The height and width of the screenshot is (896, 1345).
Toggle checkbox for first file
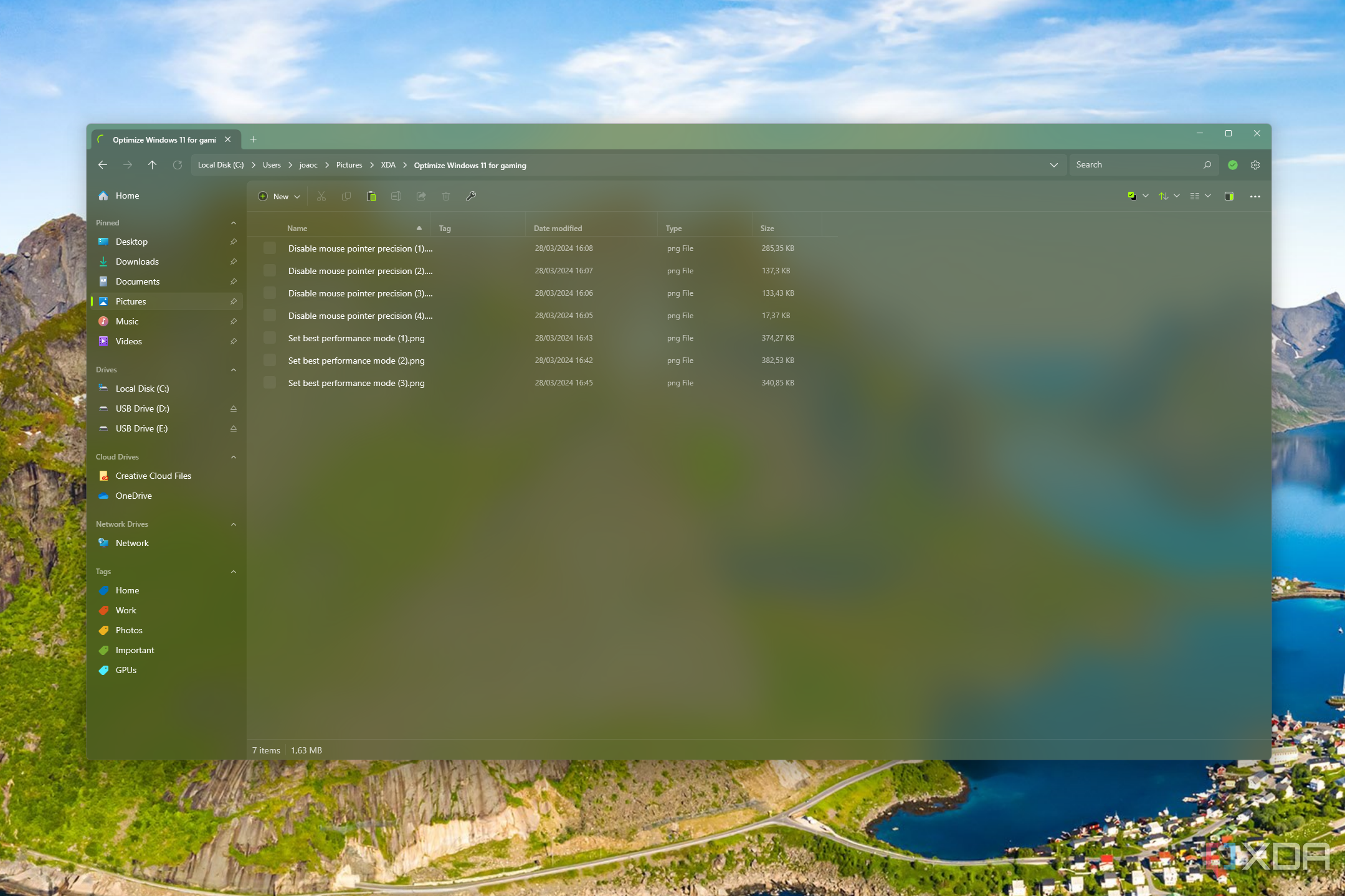pyautogui.click(x=266, y=248)
